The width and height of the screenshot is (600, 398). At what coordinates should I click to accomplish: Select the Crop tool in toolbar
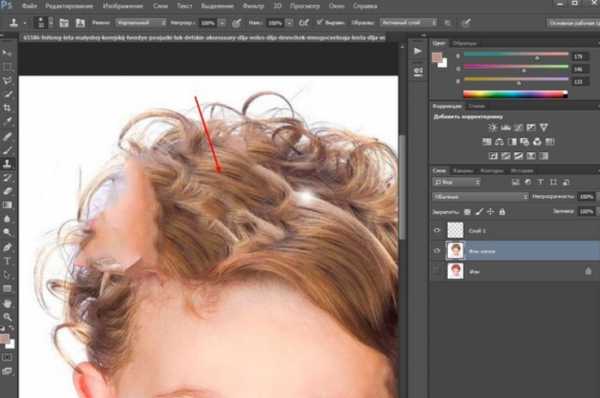click(7, 108)
